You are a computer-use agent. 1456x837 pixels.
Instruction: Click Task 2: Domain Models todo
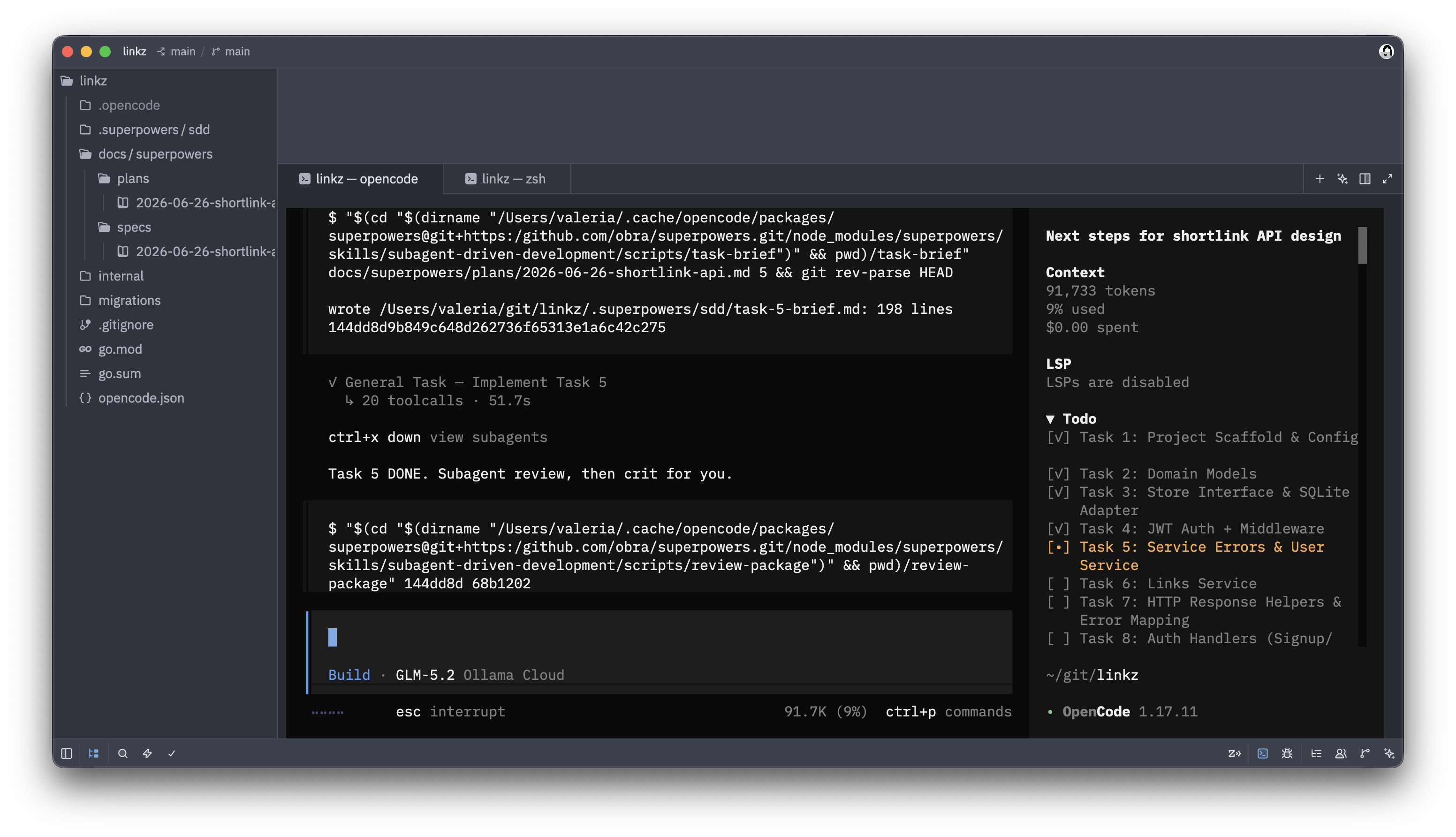pos(1151,474)
